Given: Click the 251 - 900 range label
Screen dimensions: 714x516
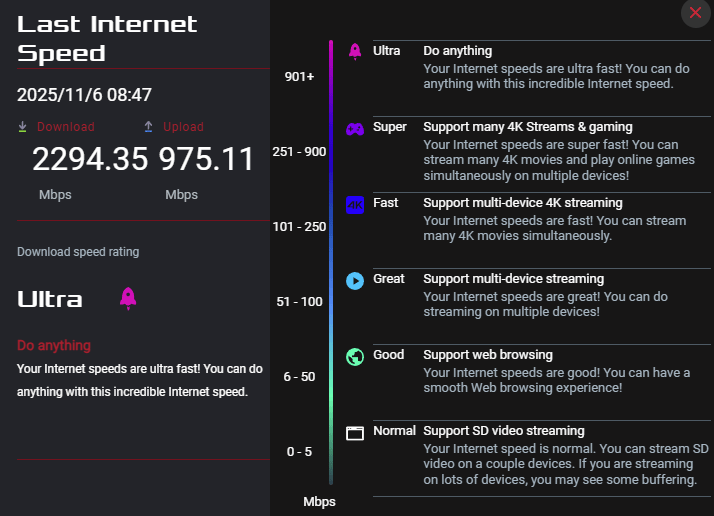Looking at the screenshot, I should [299, 152].
